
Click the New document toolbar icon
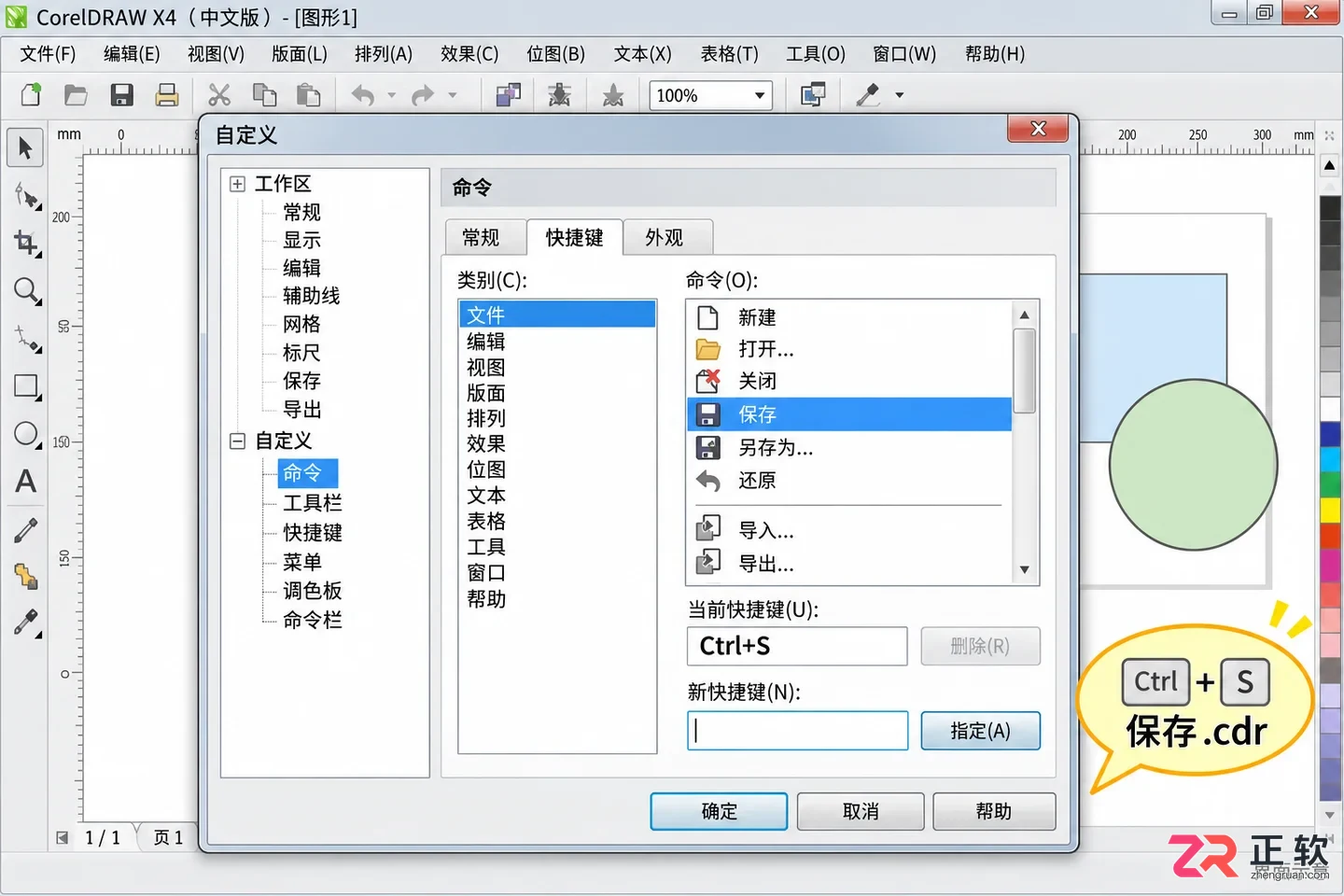tap(32, 95)
